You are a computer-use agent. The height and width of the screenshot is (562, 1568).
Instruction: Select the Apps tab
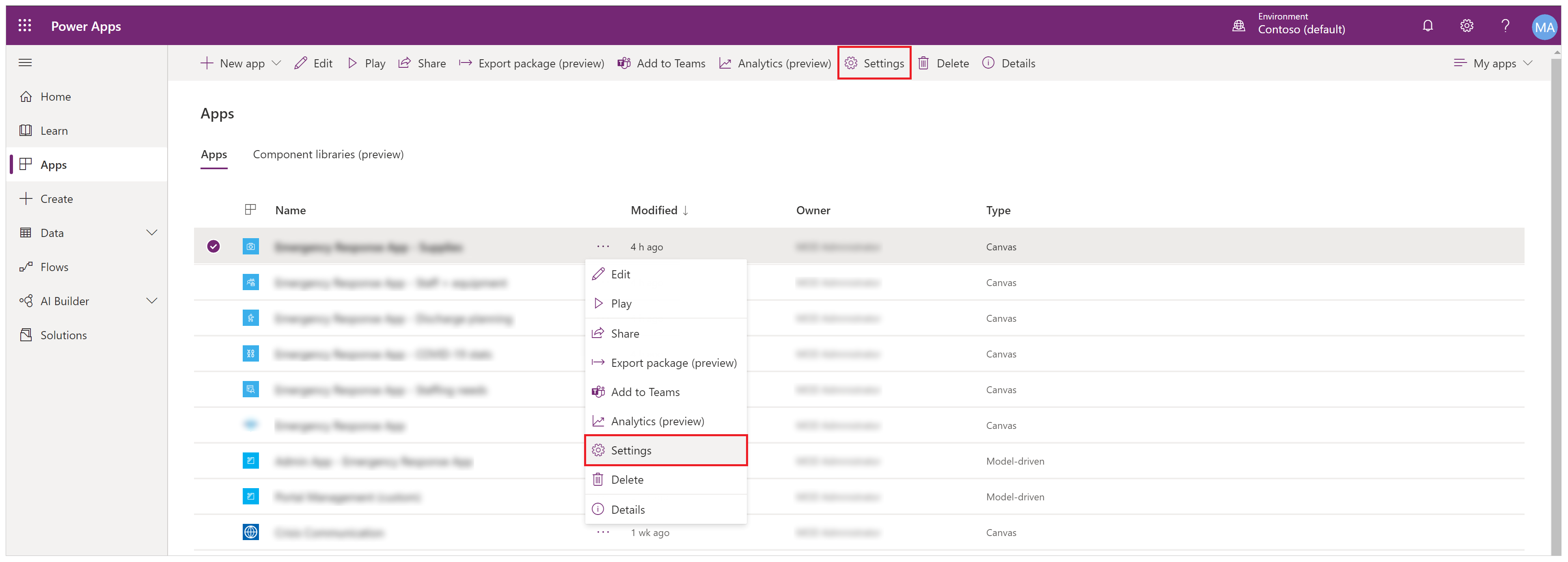[213, 155]
